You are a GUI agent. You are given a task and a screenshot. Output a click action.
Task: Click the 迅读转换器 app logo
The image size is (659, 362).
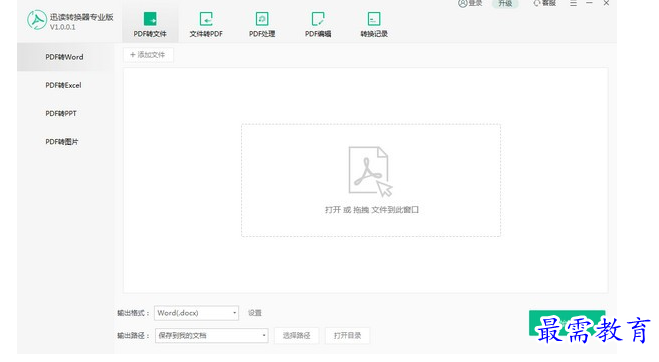click(37, 20)
